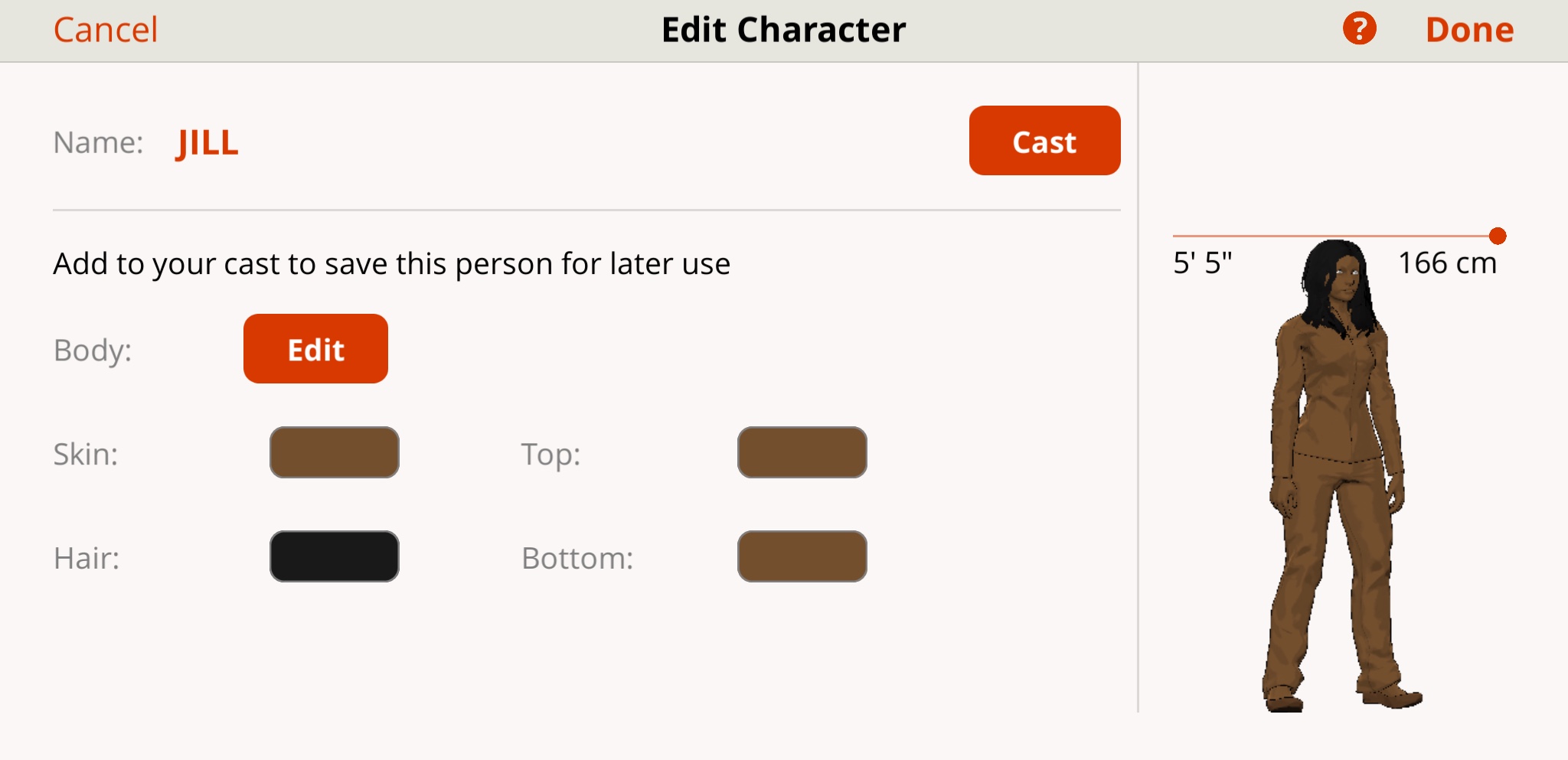Click the 166 cm height readout
Viewport: 1568px width, 760px height.
(1447, 263)
